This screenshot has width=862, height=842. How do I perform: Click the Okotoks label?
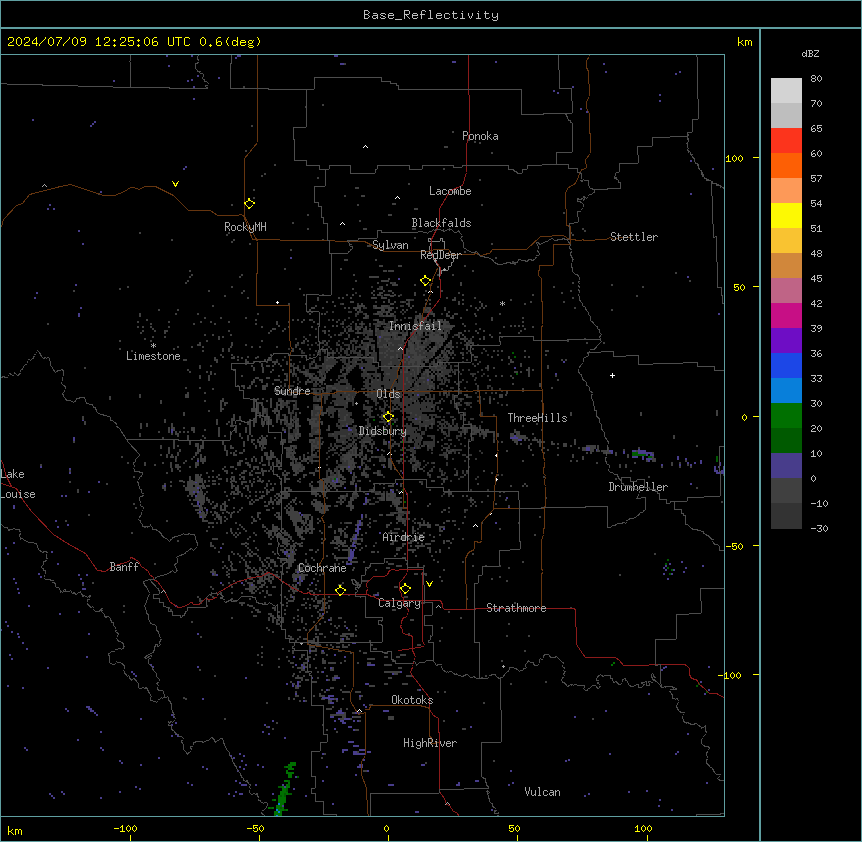pos(412,700)
